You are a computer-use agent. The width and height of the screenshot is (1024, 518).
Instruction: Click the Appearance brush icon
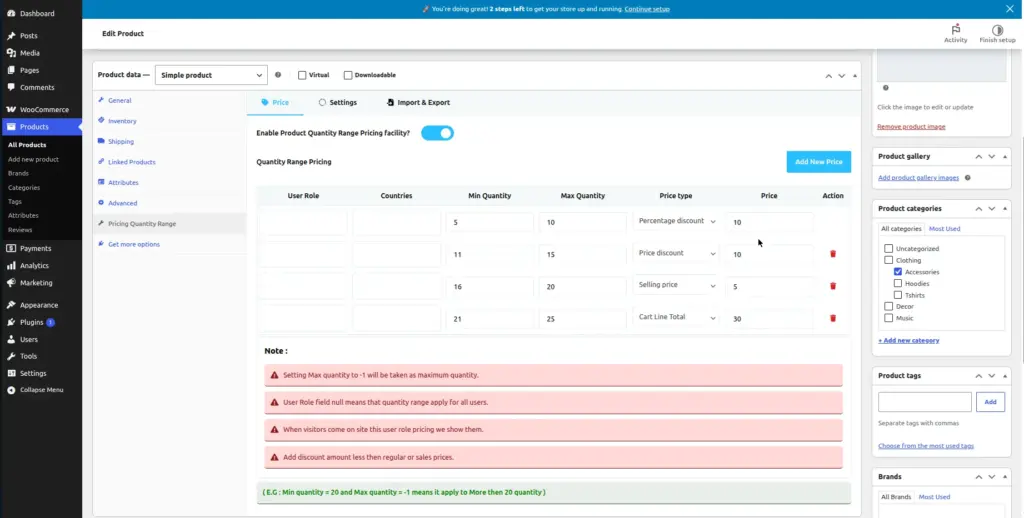[x=11, y=305]
